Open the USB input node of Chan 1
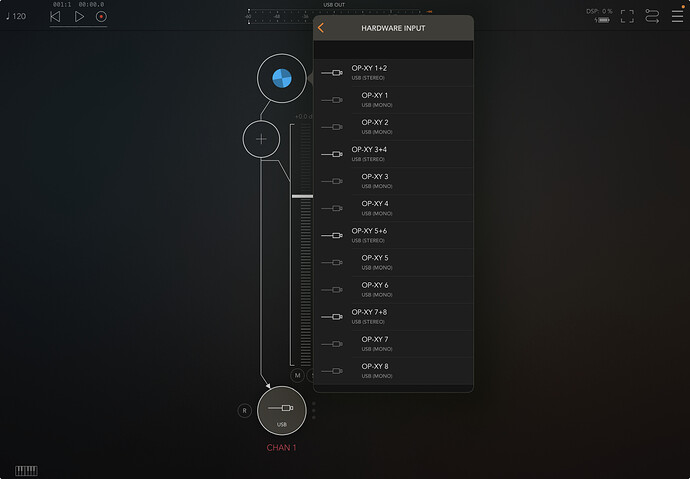690x479 pixels. click(x=282, y=410)
